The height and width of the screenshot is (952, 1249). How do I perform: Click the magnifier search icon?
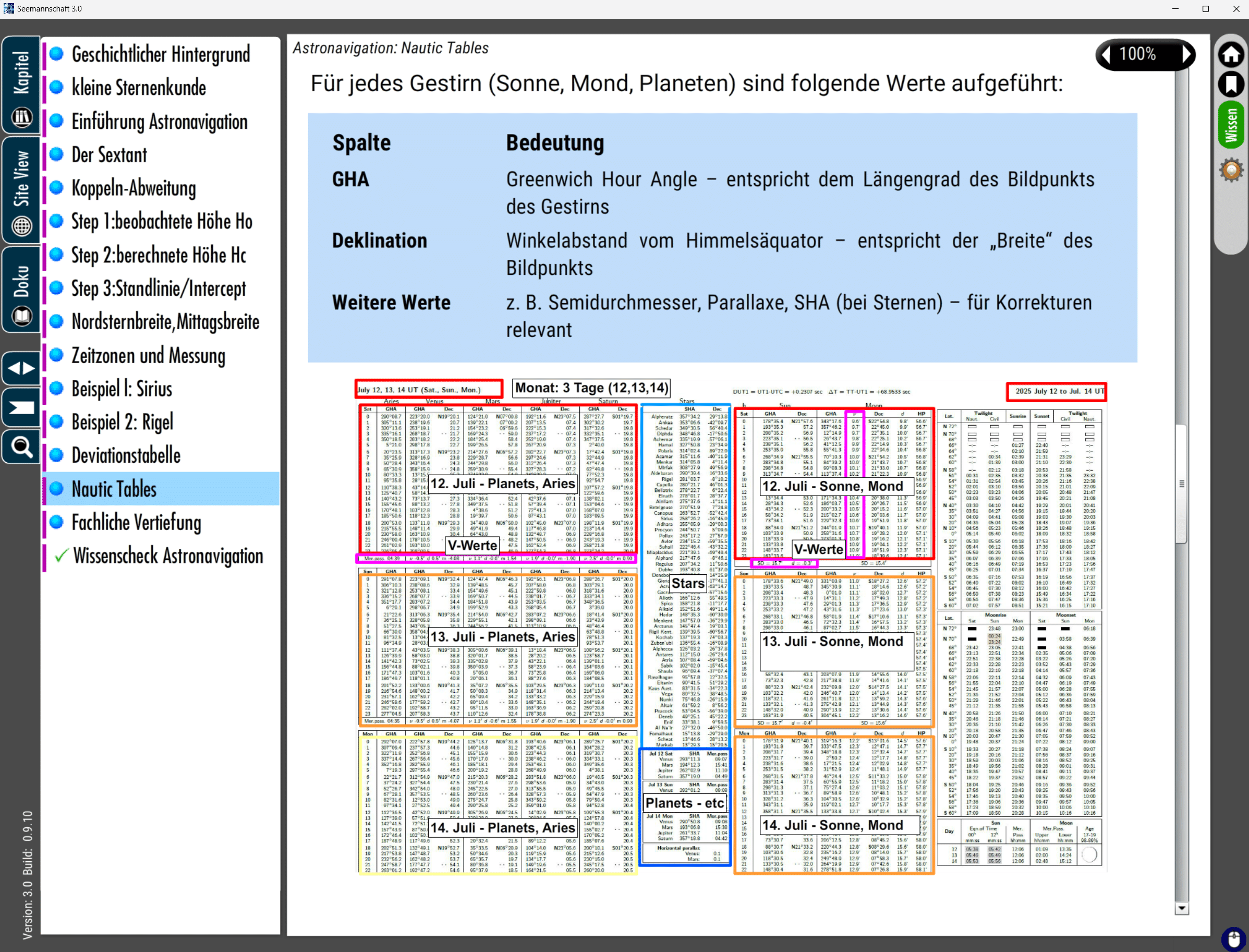point(21,448)
